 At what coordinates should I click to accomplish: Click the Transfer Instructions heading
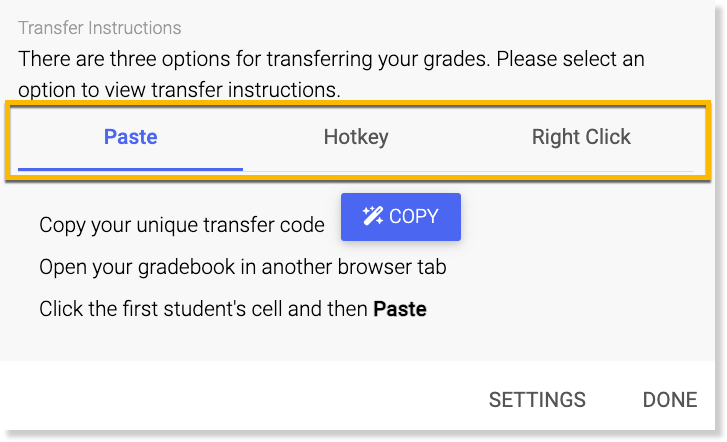point(100,28)
